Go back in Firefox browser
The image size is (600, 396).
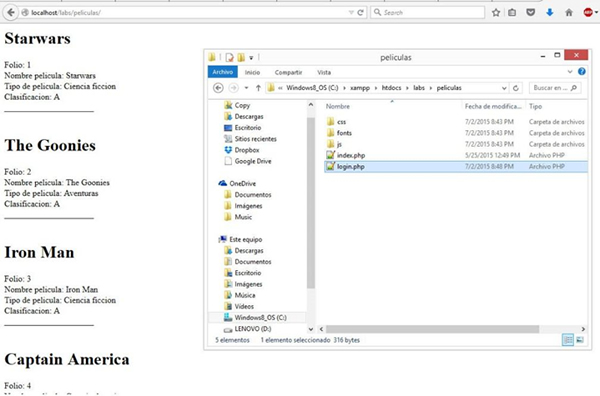[11, 13]
